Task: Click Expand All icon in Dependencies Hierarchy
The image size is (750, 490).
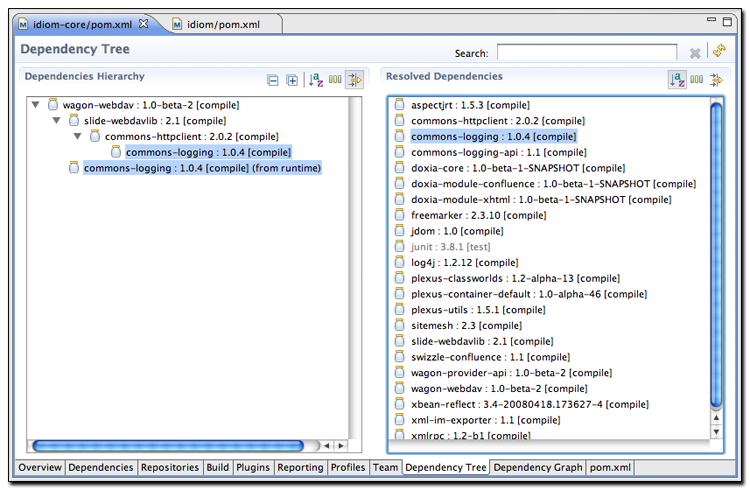Action: point(292,80)
